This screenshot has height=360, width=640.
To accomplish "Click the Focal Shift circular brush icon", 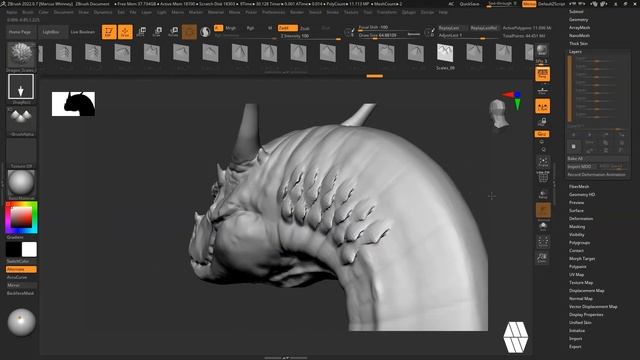I will [349, 31].
